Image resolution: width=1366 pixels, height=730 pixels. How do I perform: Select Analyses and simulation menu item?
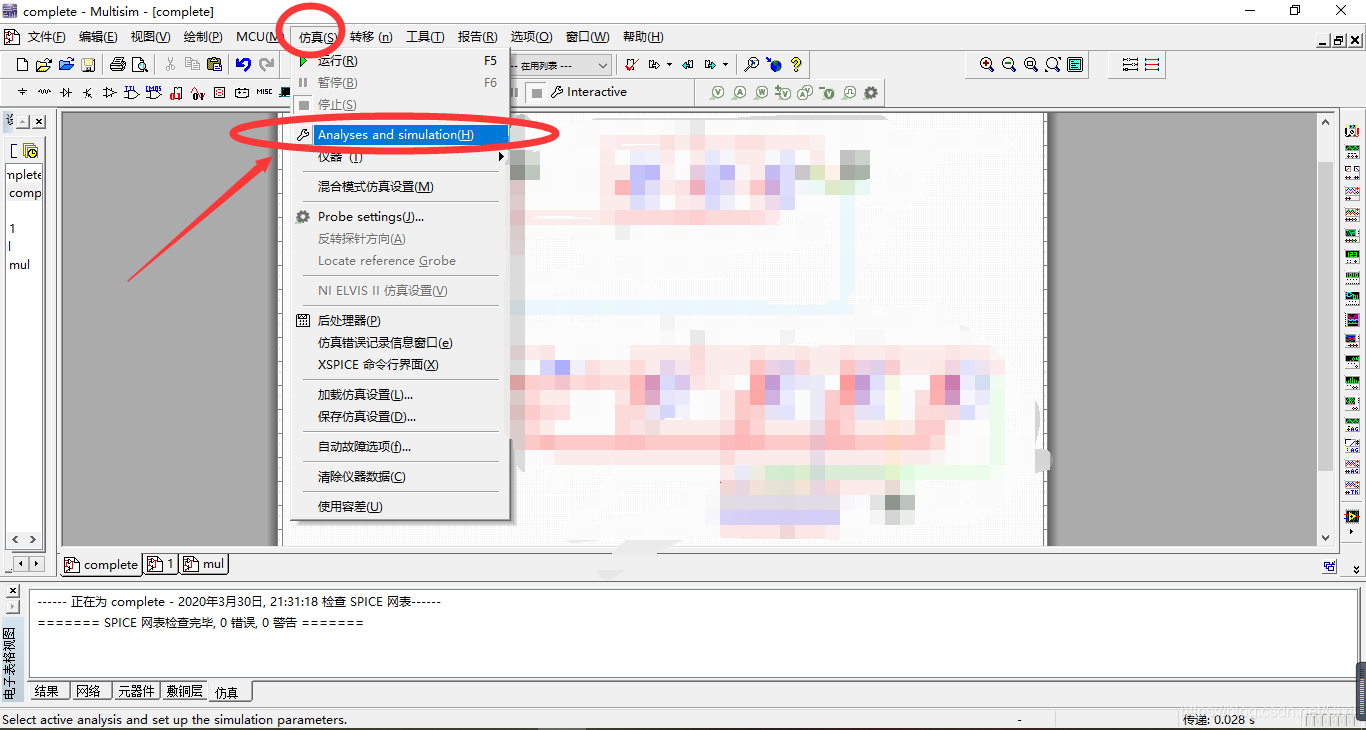tap(396, 135)
